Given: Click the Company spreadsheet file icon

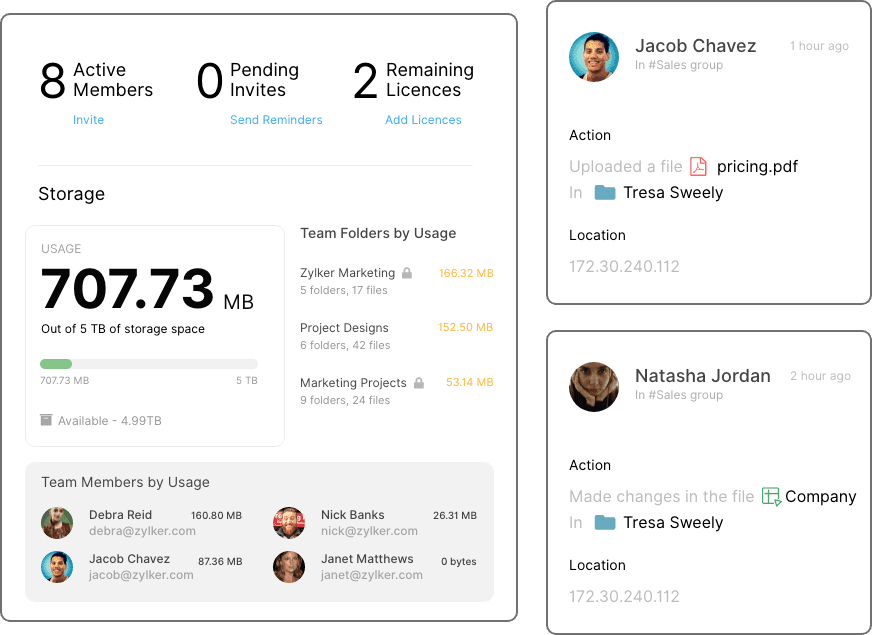Looking at the screenshot, I should [x=771, y=497].
